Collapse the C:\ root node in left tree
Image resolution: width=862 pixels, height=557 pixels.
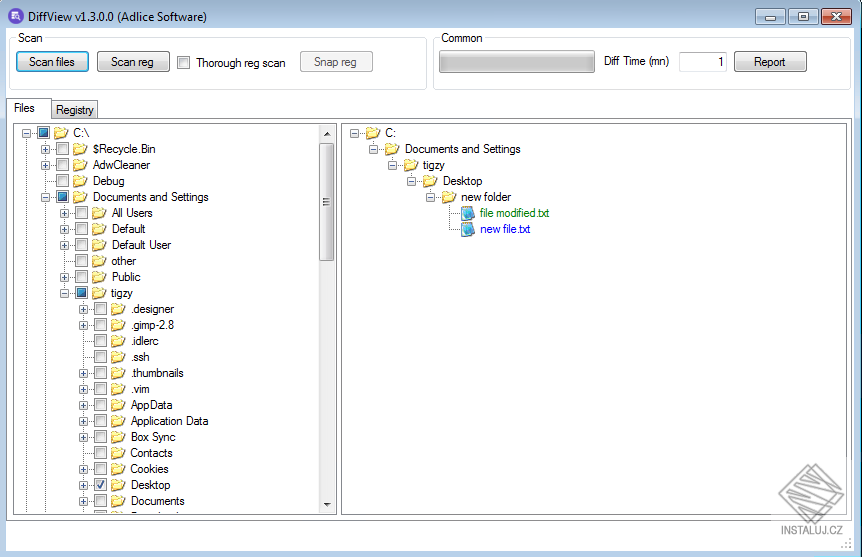point(26,133)
